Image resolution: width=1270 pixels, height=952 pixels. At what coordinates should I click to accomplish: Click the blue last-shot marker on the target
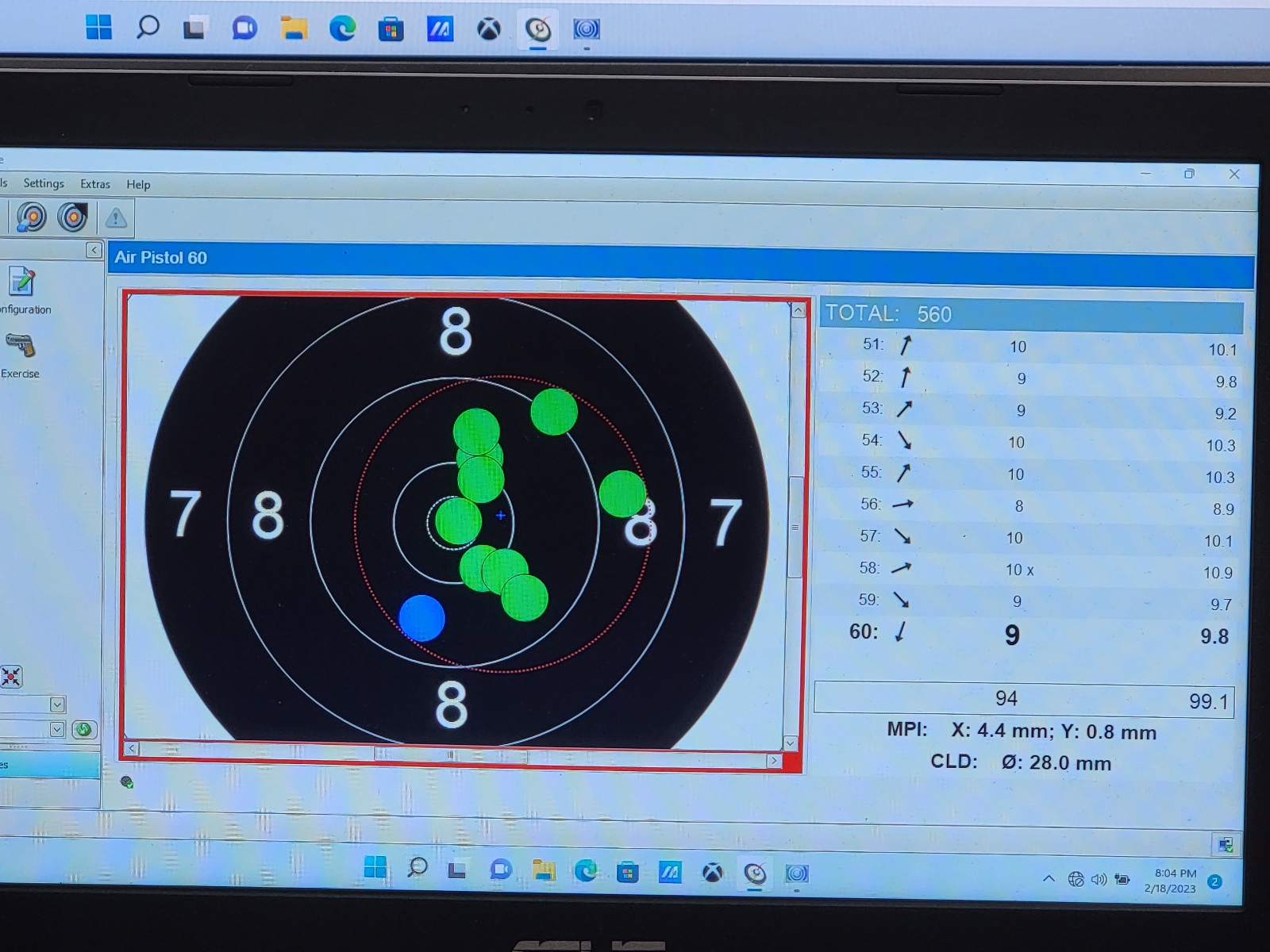click(421, 618)
